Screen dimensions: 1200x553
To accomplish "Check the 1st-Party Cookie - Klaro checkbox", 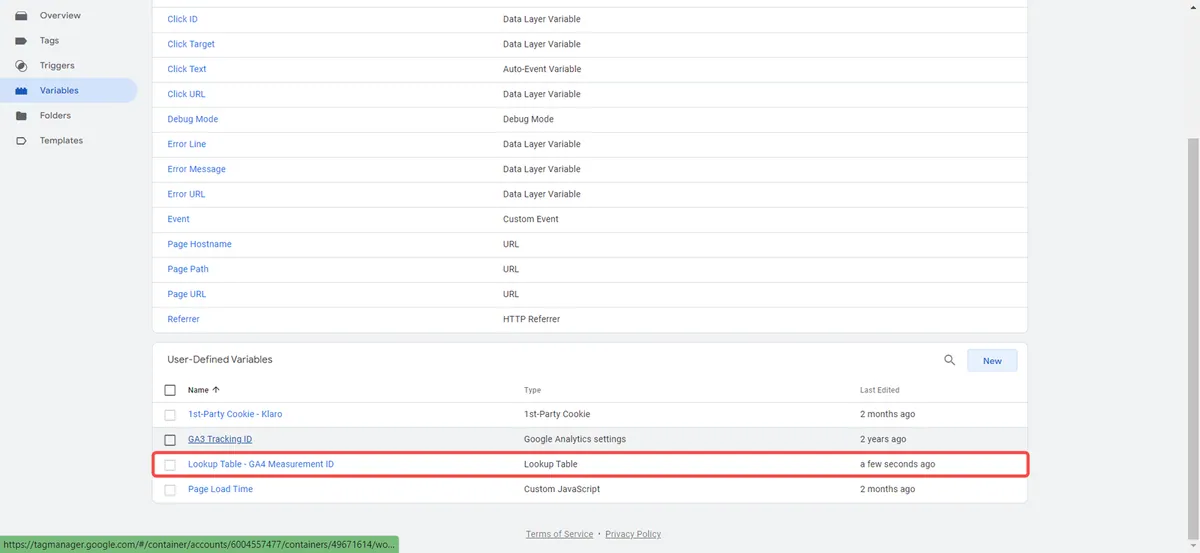I will pos(170,415).
